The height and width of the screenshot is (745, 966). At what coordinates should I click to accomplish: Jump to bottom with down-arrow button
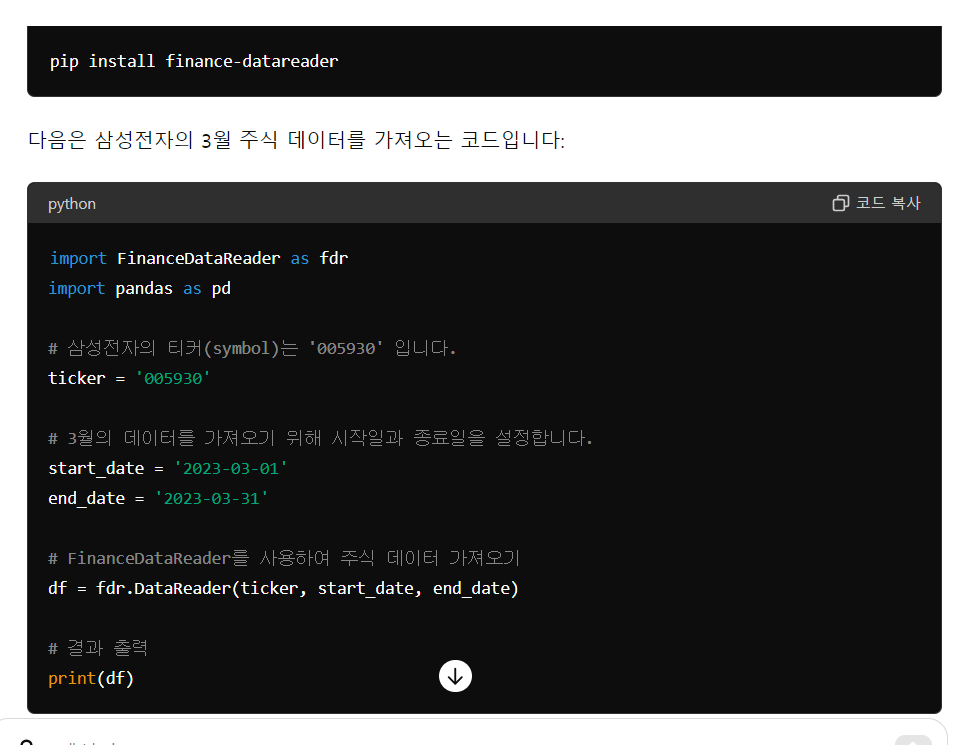click(x=455, y=676)
